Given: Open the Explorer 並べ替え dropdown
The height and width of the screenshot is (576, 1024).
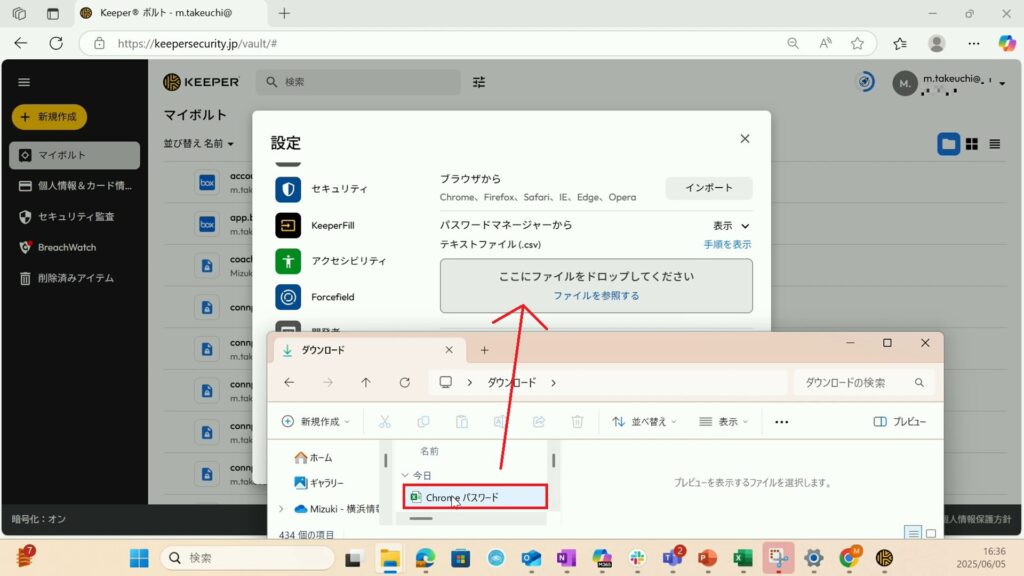Looking at the screenshot, I should [x=644, y=422].
